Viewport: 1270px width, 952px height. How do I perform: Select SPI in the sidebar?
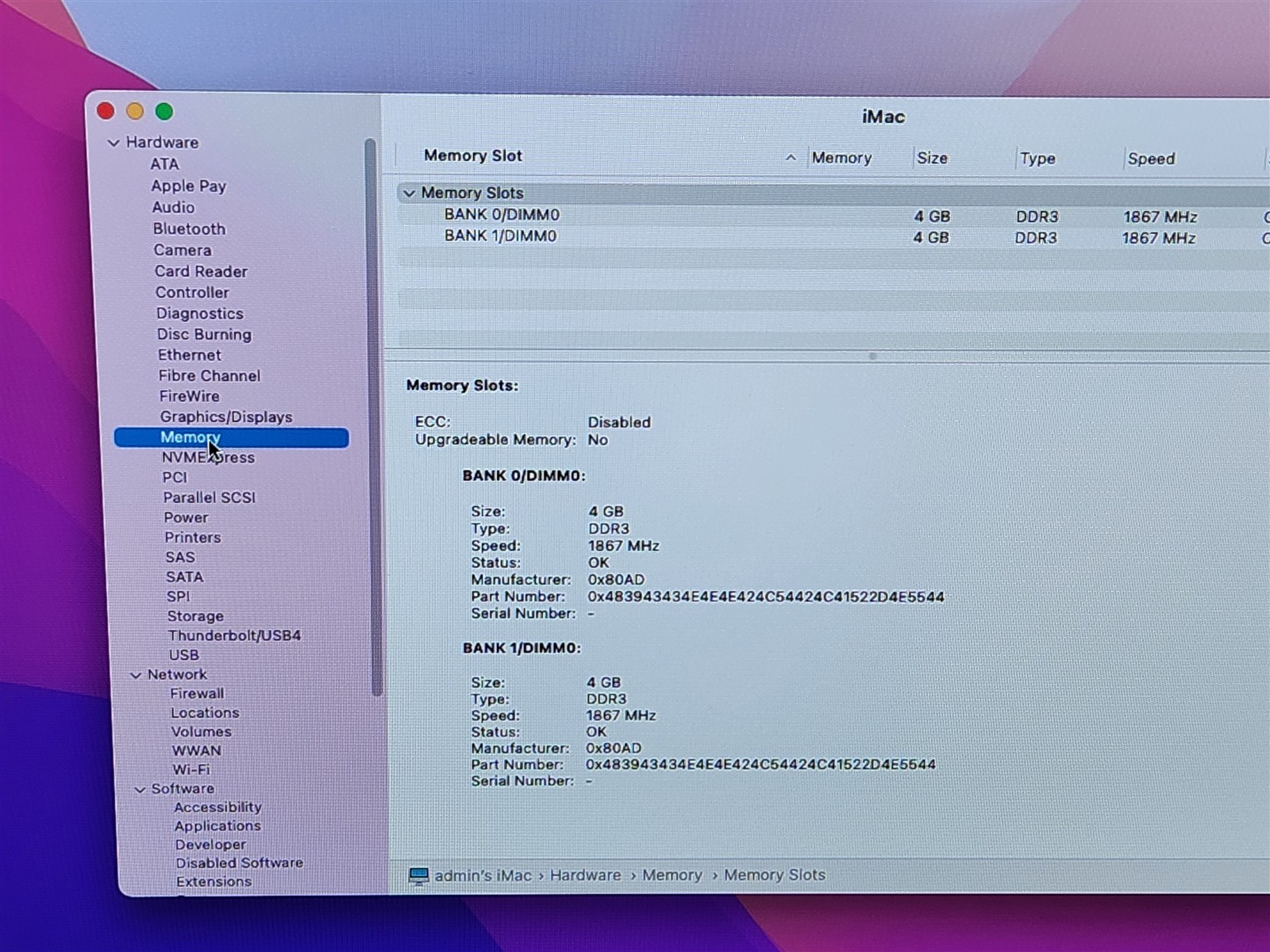[178, 597]
